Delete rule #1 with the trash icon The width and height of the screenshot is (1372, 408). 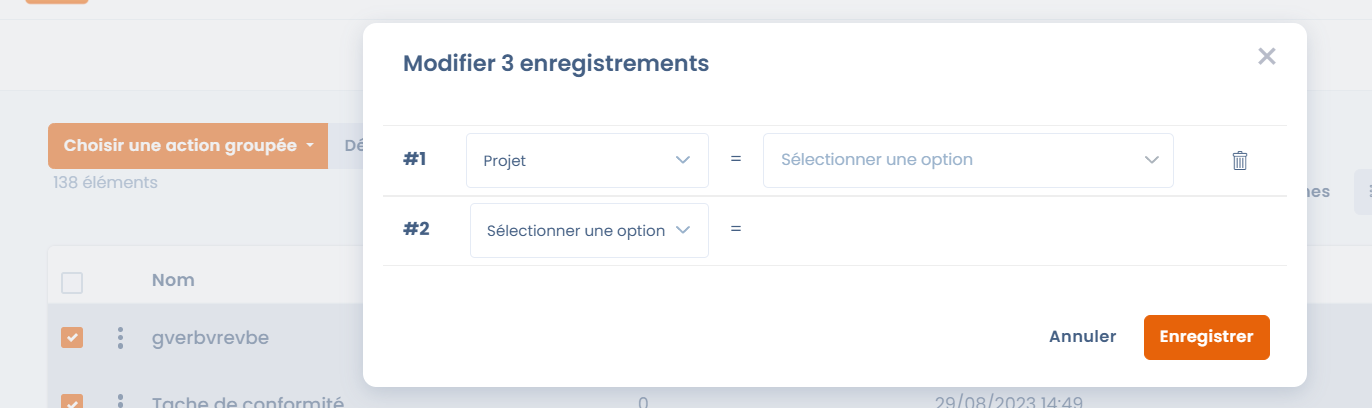pos(1239,160)
